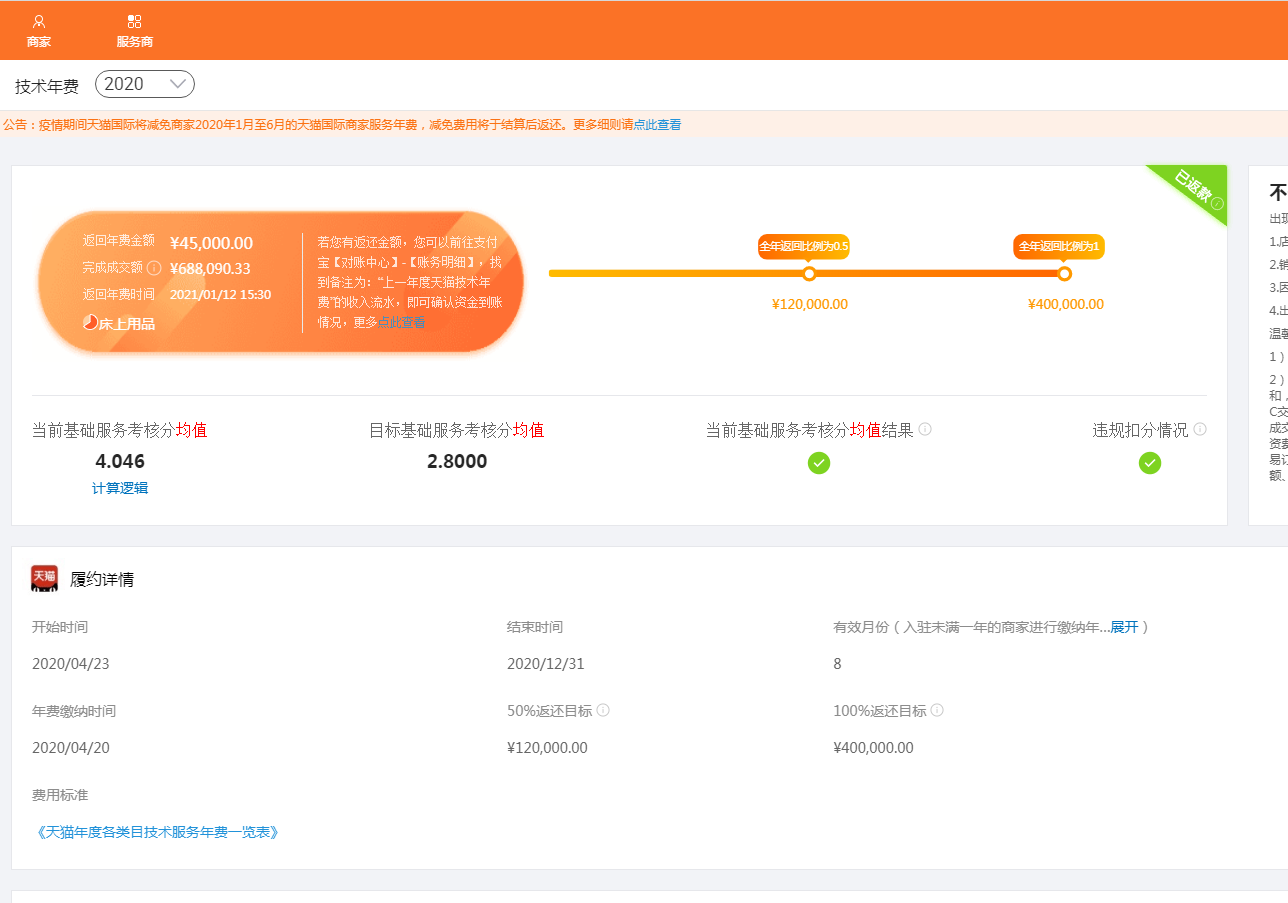Click info icon beside 完成成交额
This screenshot has width=1288, height=903.
tap(154, 268)
